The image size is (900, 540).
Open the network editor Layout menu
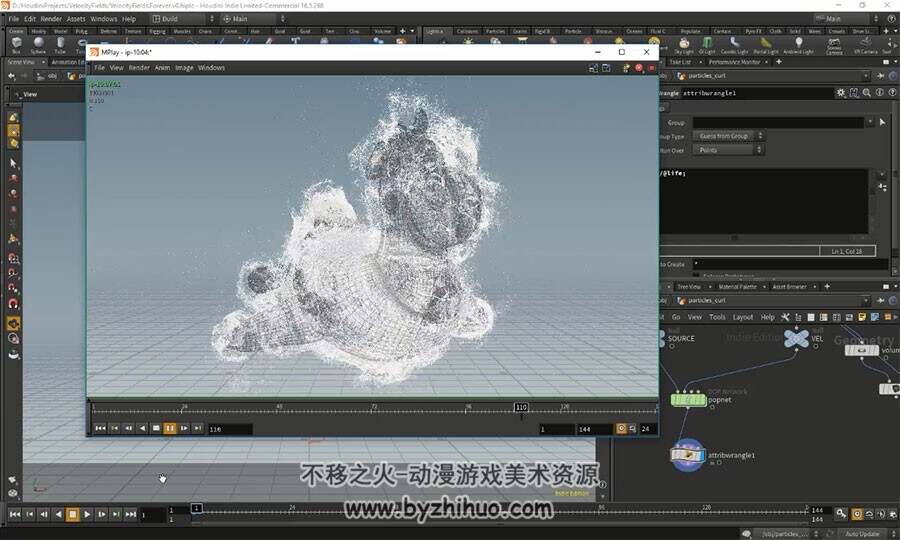743,317
